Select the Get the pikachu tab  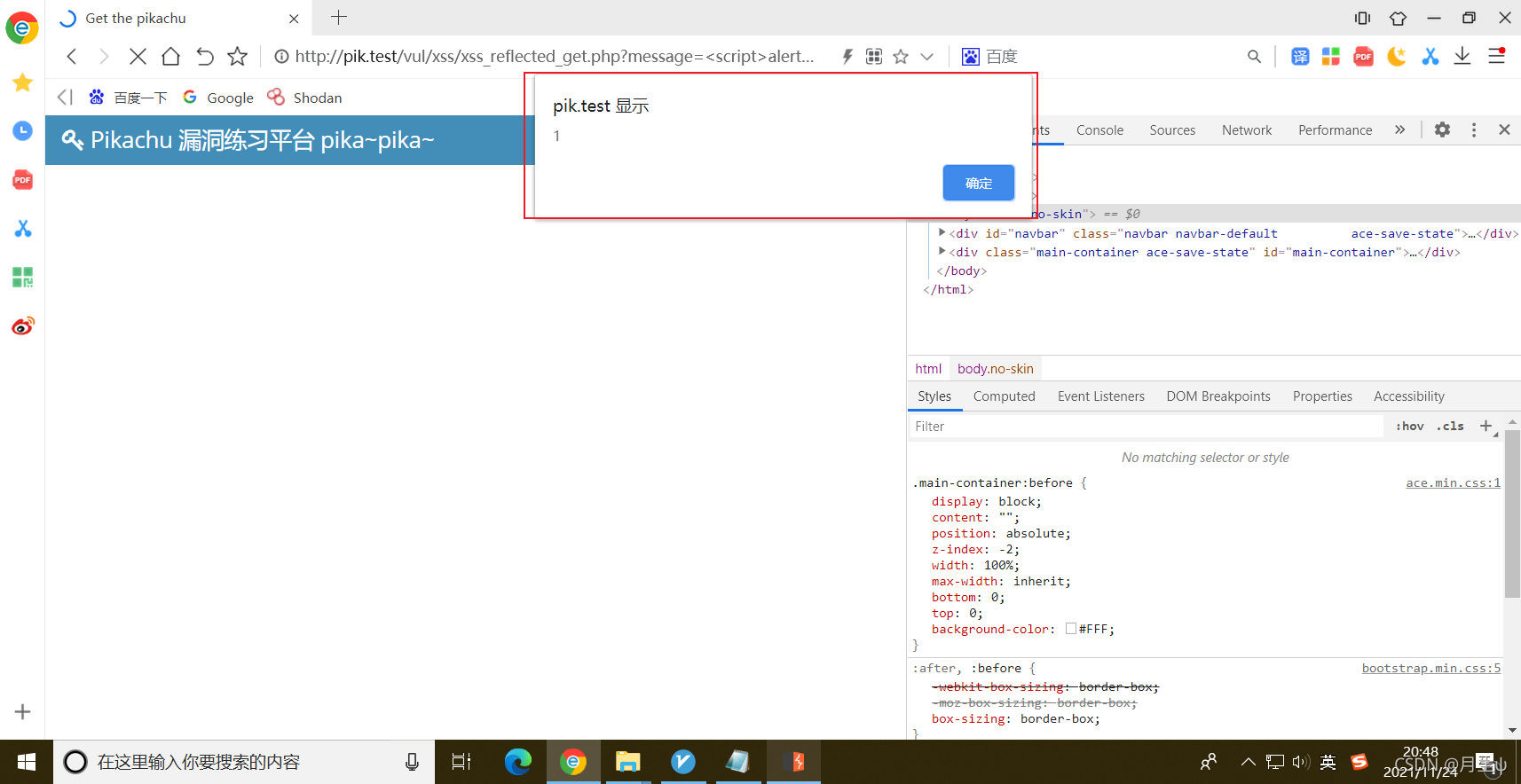click(177, 19)
